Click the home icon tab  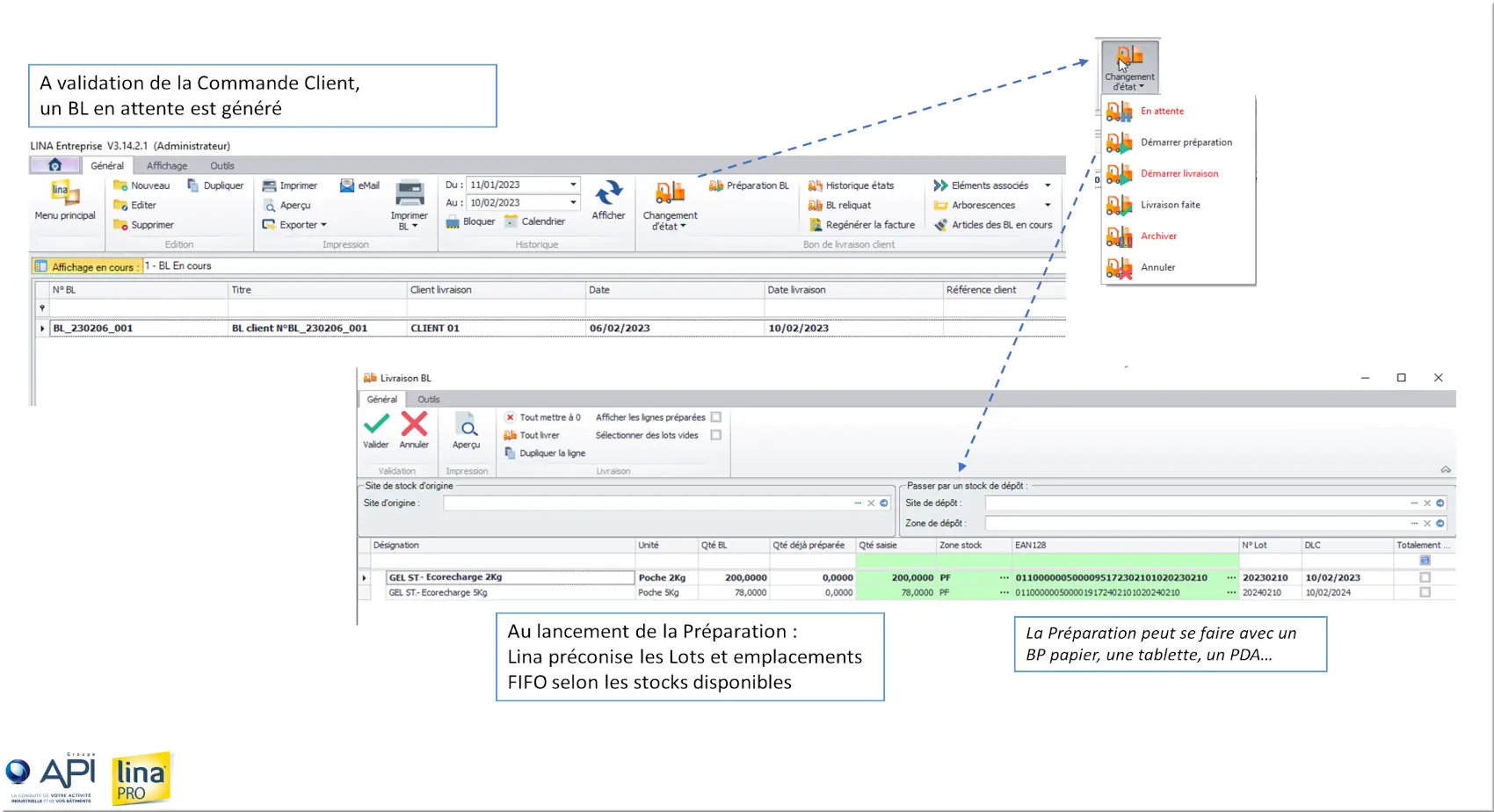(x=54, y=165)
